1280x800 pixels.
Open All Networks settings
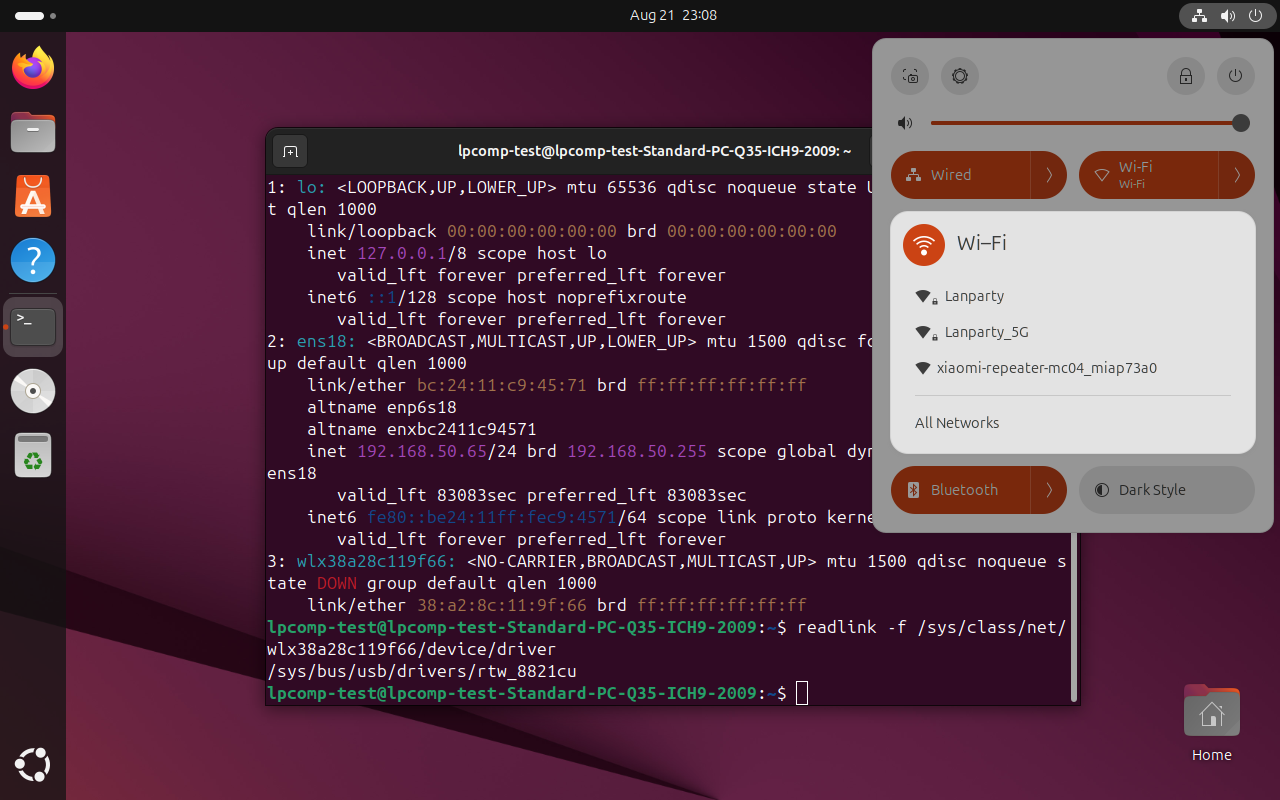[1073, 423]
